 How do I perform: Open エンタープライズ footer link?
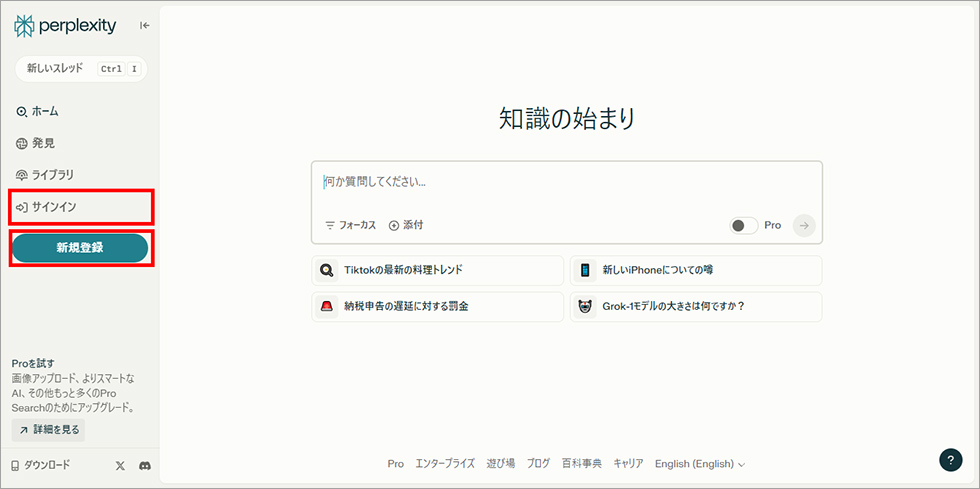445,464
